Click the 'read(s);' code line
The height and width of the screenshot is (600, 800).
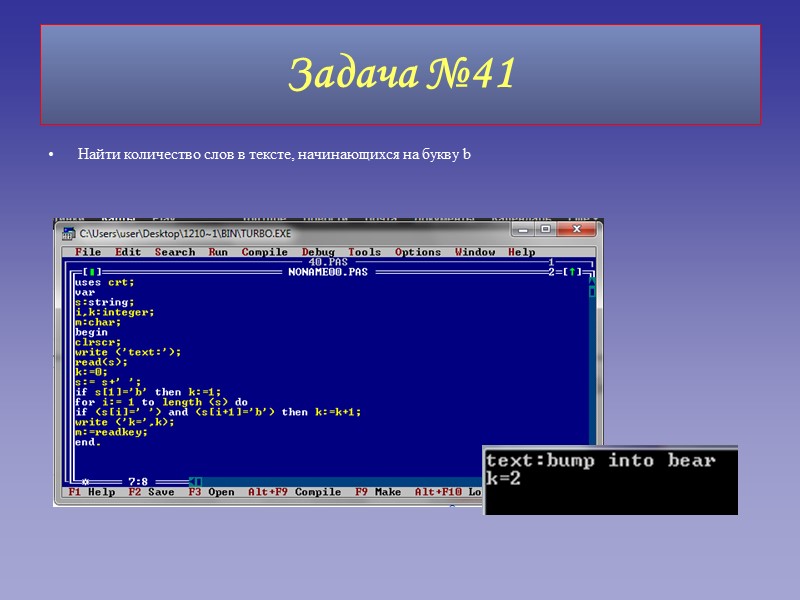click(101, 362)
